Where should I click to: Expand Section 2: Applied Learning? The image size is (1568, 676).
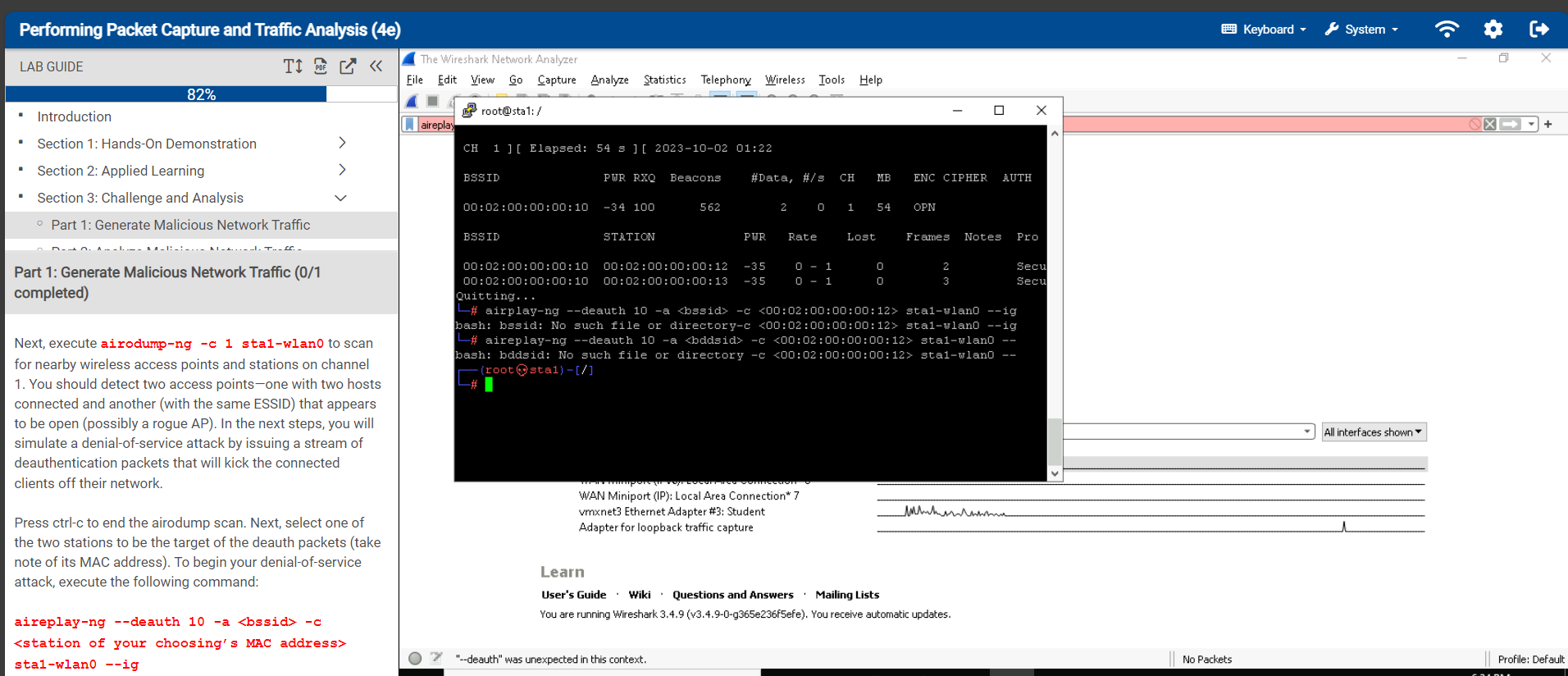click(x=342, y=170)
